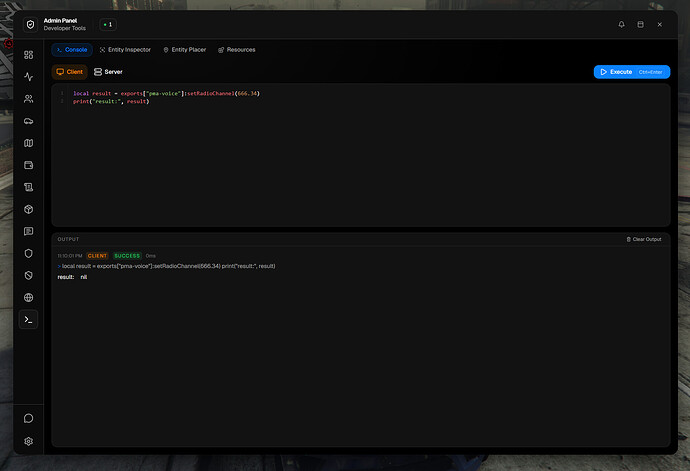Image resolution: width=690 pixels, height=471 pixels.
Task: Open the players (users) sidebar icon
Action: tap(29, 99)
